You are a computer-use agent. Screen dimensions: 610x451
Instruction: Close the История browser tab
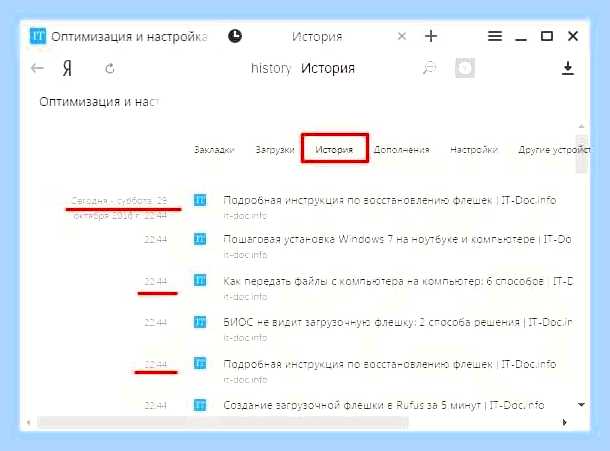click(x=402, y=37)
